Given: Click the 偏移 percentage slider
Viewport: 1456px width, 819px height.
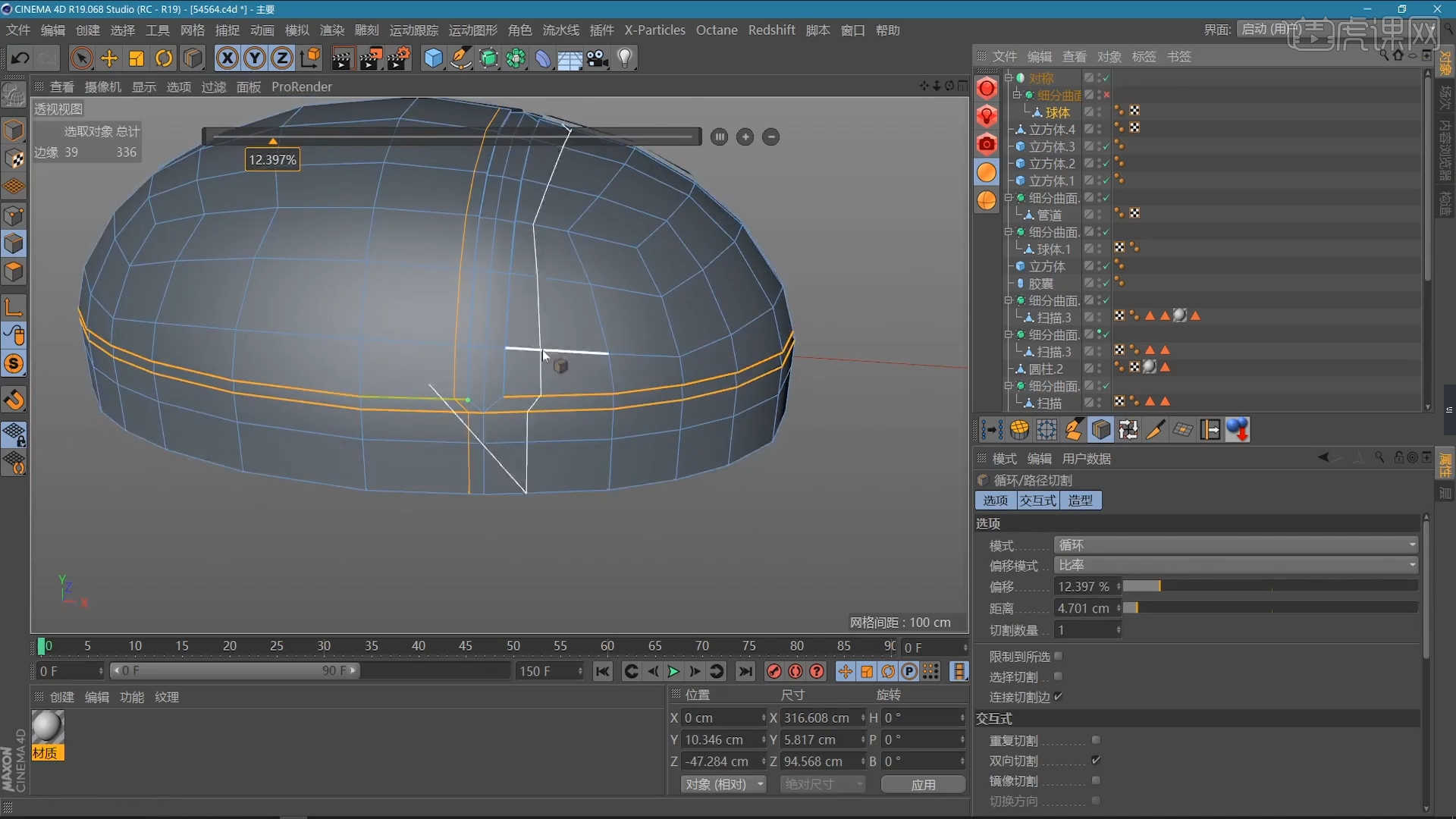Looking at the screenshot, I should (x=1269, y=586).
